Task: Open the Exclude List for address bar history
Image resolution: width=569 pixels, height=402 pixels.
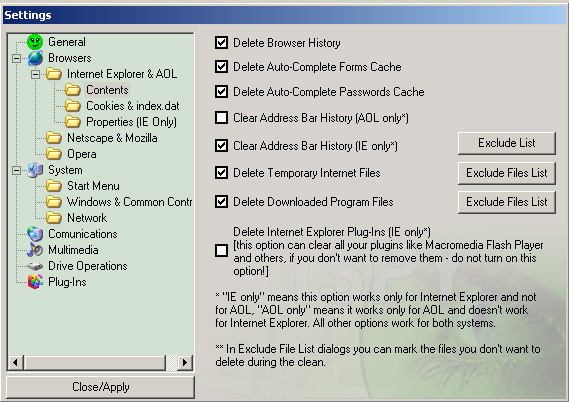Action: click(x=507, y=143)
